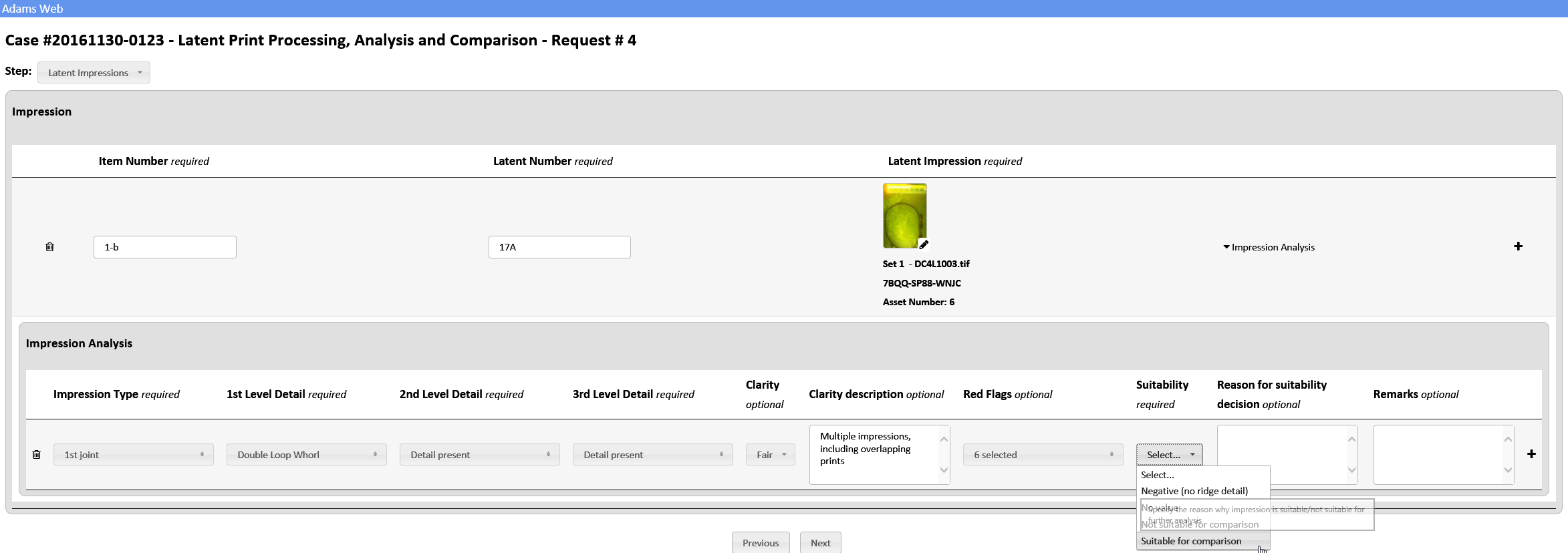Choose Suitable for comparison option
Viewport: 1568px width, 553px height.
click(x=1190, y=541)
